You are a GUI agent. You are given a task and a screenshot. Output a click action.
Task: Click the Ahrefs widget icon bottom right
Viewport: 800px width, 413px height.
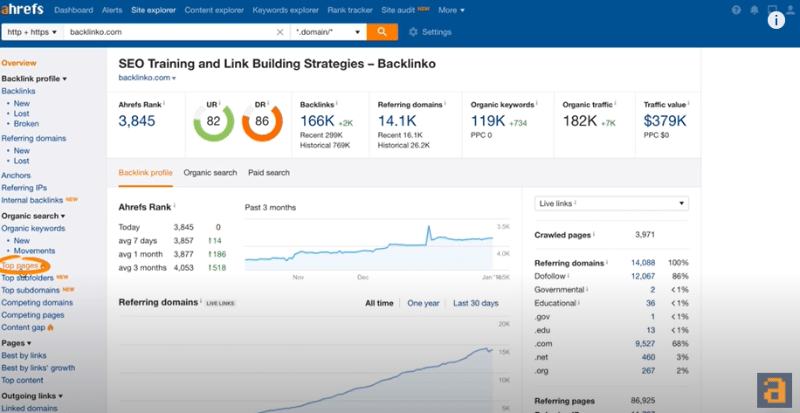coord(774,390)
